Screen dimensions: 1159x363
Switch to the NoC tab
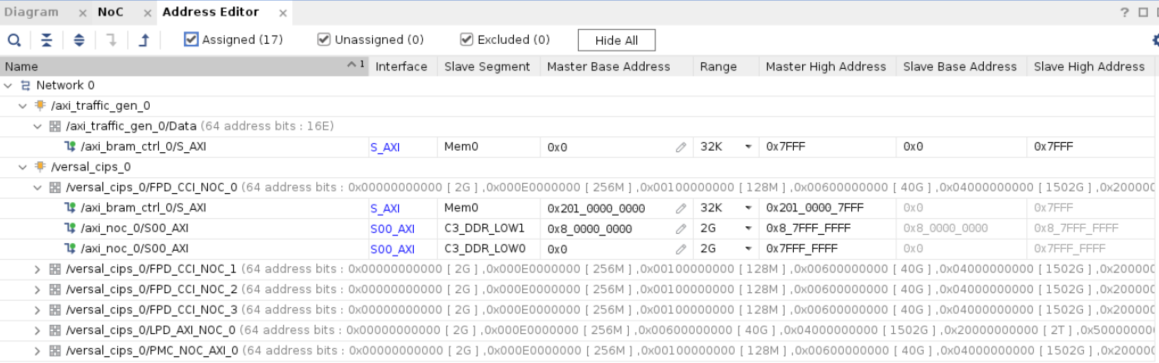coord(111,13)
